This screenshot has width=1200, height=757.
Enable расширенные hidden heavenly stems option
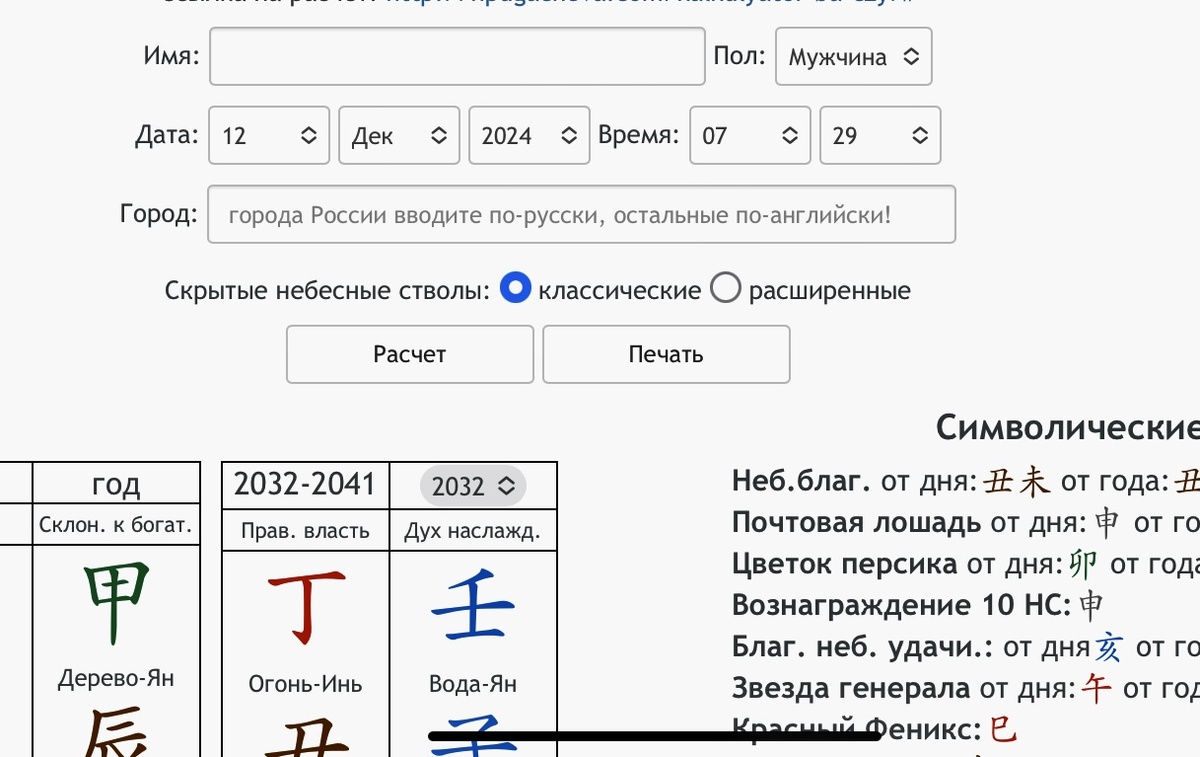tap(726, 288)
